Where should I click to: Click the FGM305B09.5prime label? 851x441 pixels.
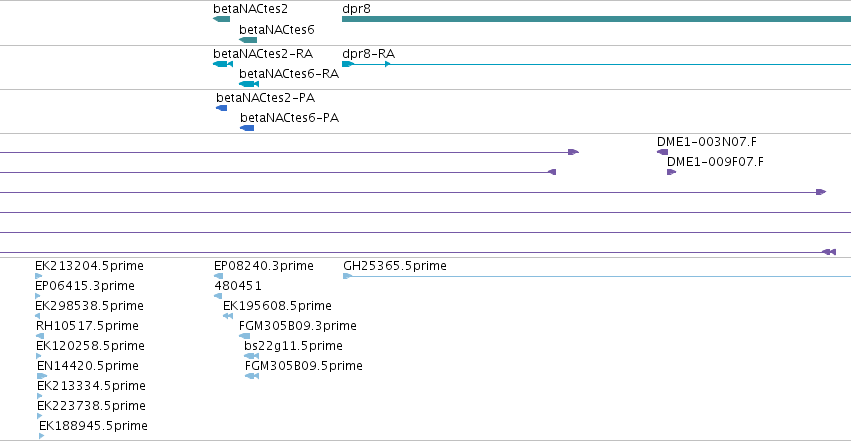pyautogui.click(x=304, y=366)
